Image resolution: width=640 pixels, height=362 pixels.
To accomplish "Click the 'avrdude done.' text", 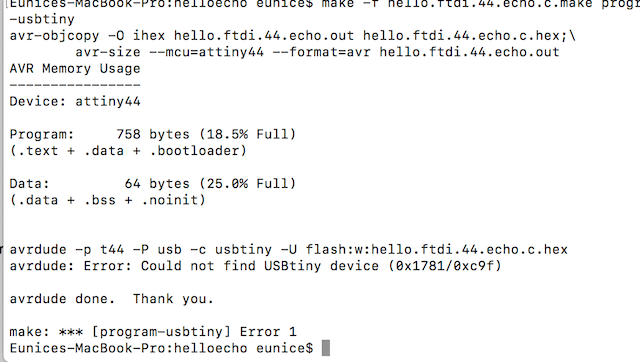I will point(62,299).
